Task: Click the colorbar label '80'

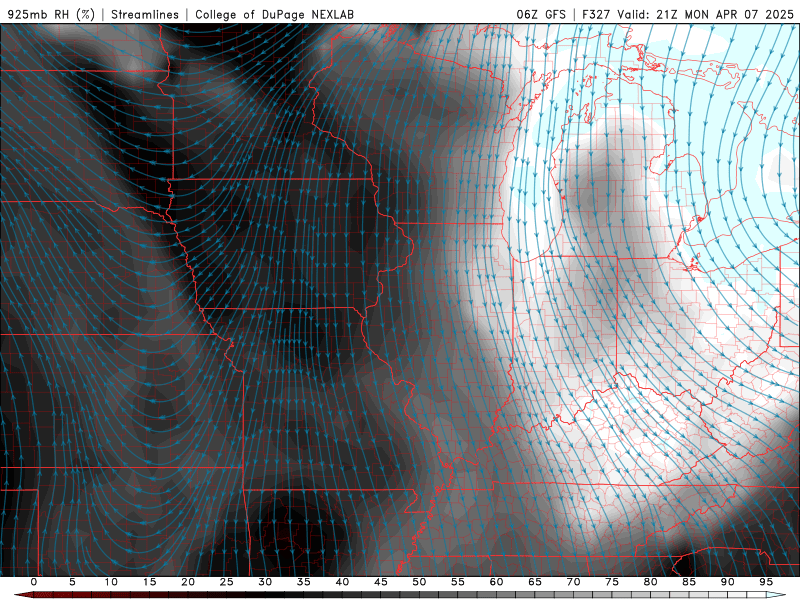Action: pos(650,582)
